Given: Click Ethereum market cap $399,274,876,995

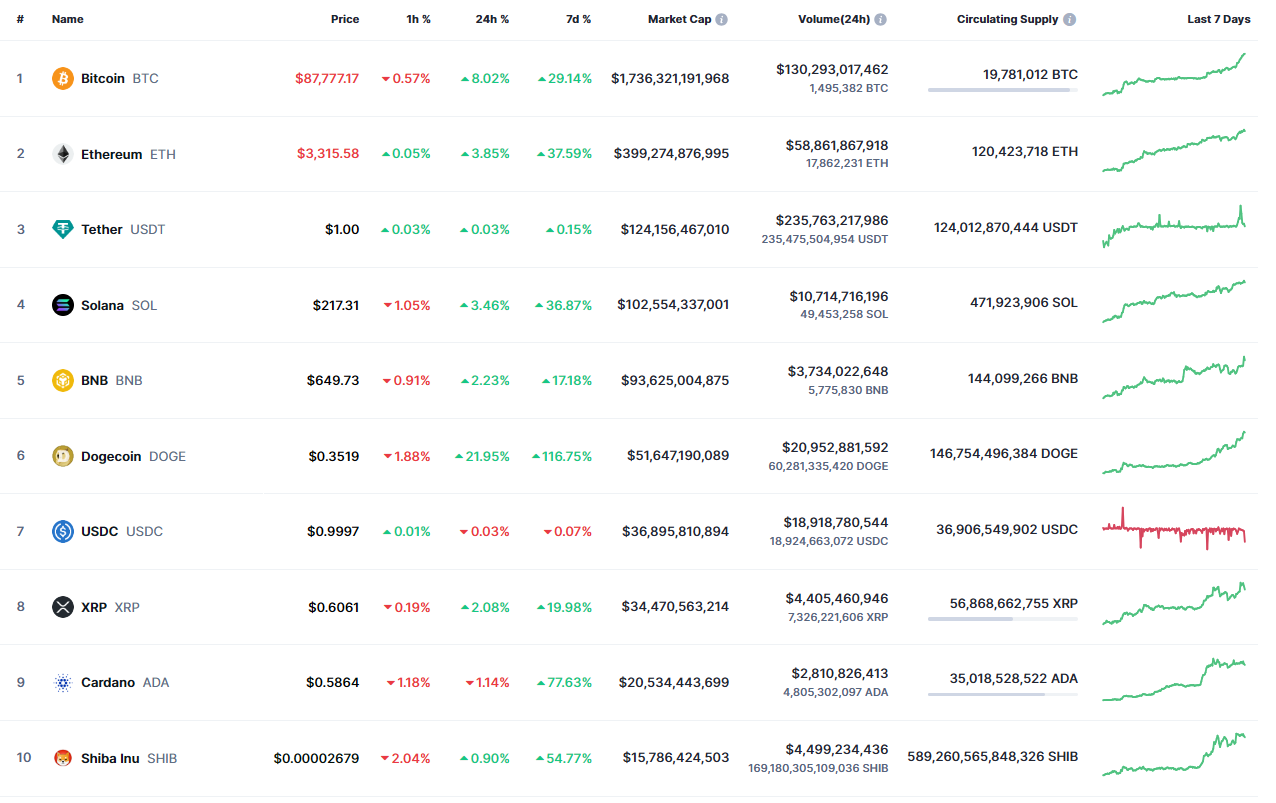Looking at the screenshot, I should point(672,154).
